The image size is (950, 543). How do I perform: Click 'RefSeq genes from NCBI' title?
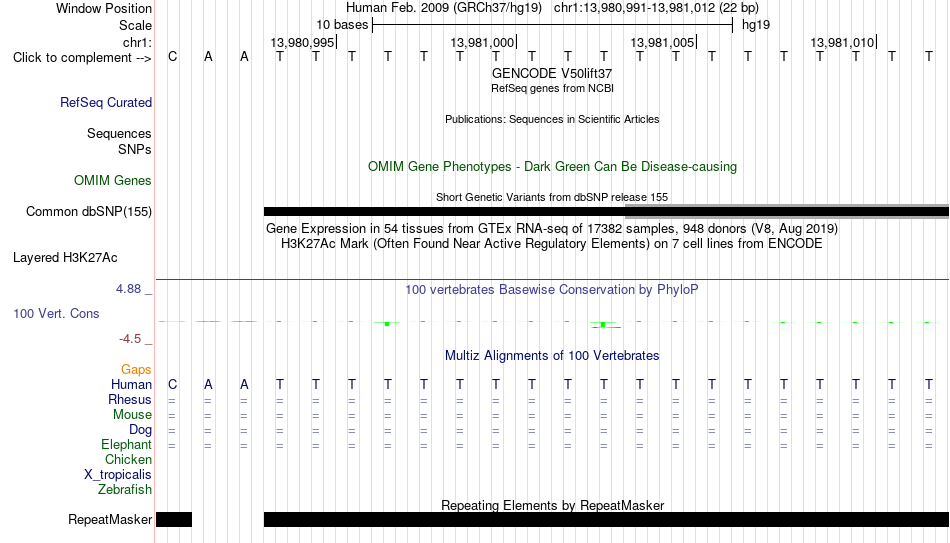[552, 88]
